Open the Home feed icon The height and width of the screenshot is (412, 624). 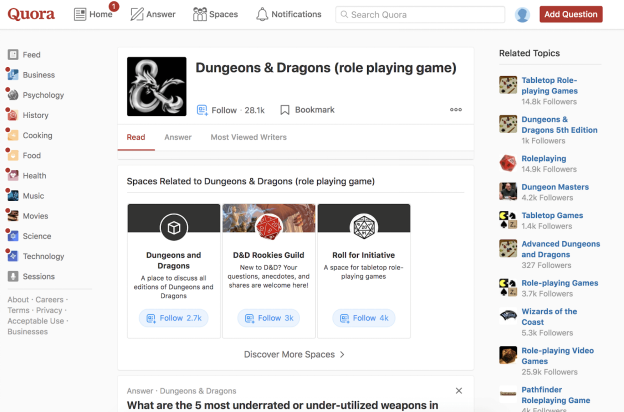[x=80, y=14]
